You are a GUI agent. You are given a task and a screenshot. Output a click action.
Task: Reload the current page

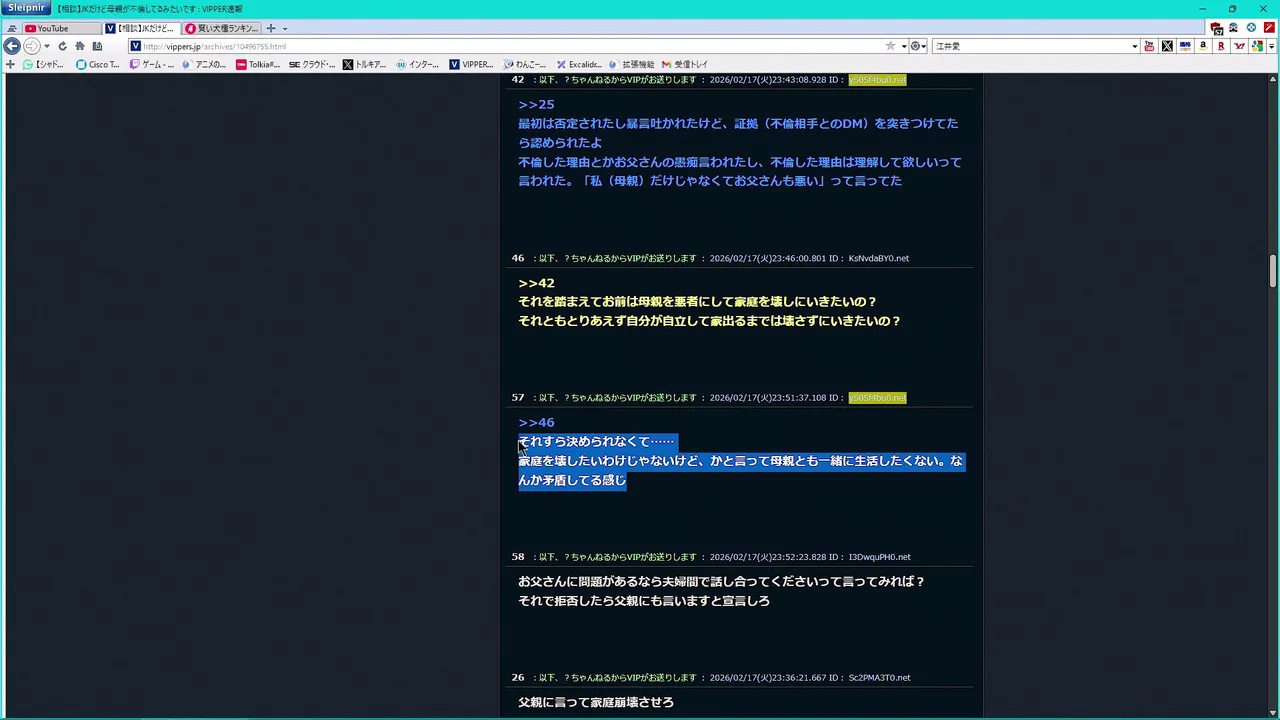[62, 46]
